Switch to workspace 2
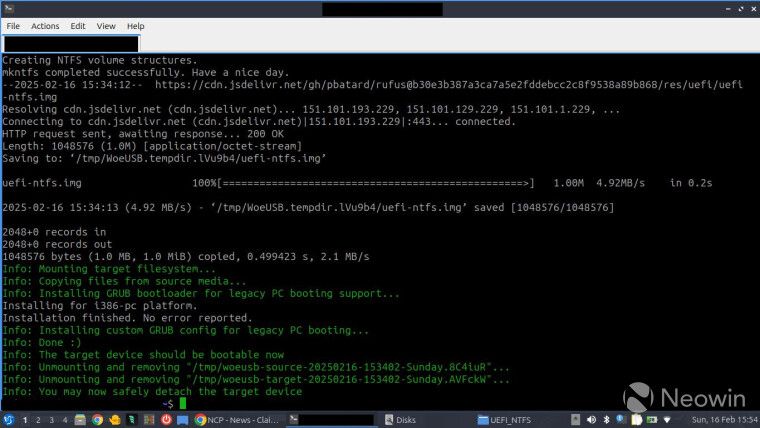This screenshot has height=428, width=760. [38, 420]
